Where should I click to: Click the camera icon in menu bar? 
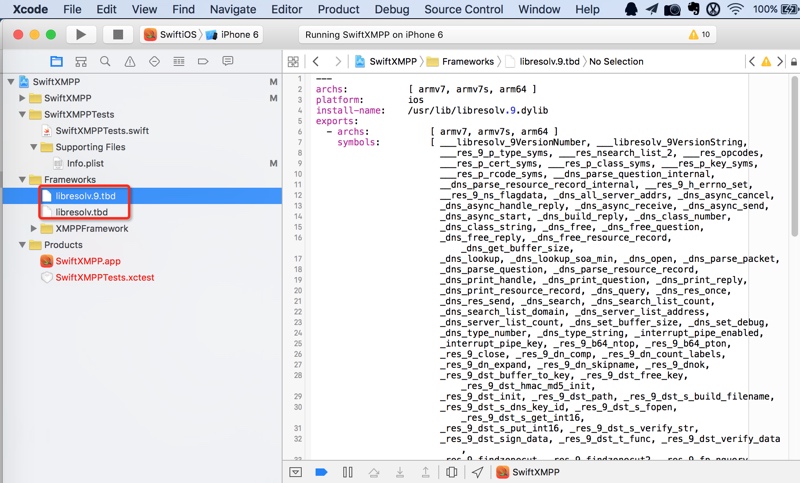pyautogui.click(x=672, y=9)
